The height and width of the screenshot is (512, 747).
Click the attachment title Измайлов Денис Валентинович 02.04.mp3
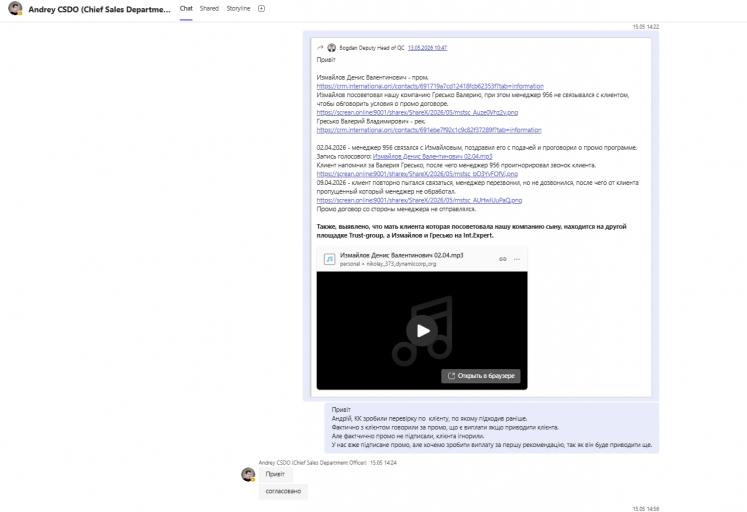tap(402, 255)
